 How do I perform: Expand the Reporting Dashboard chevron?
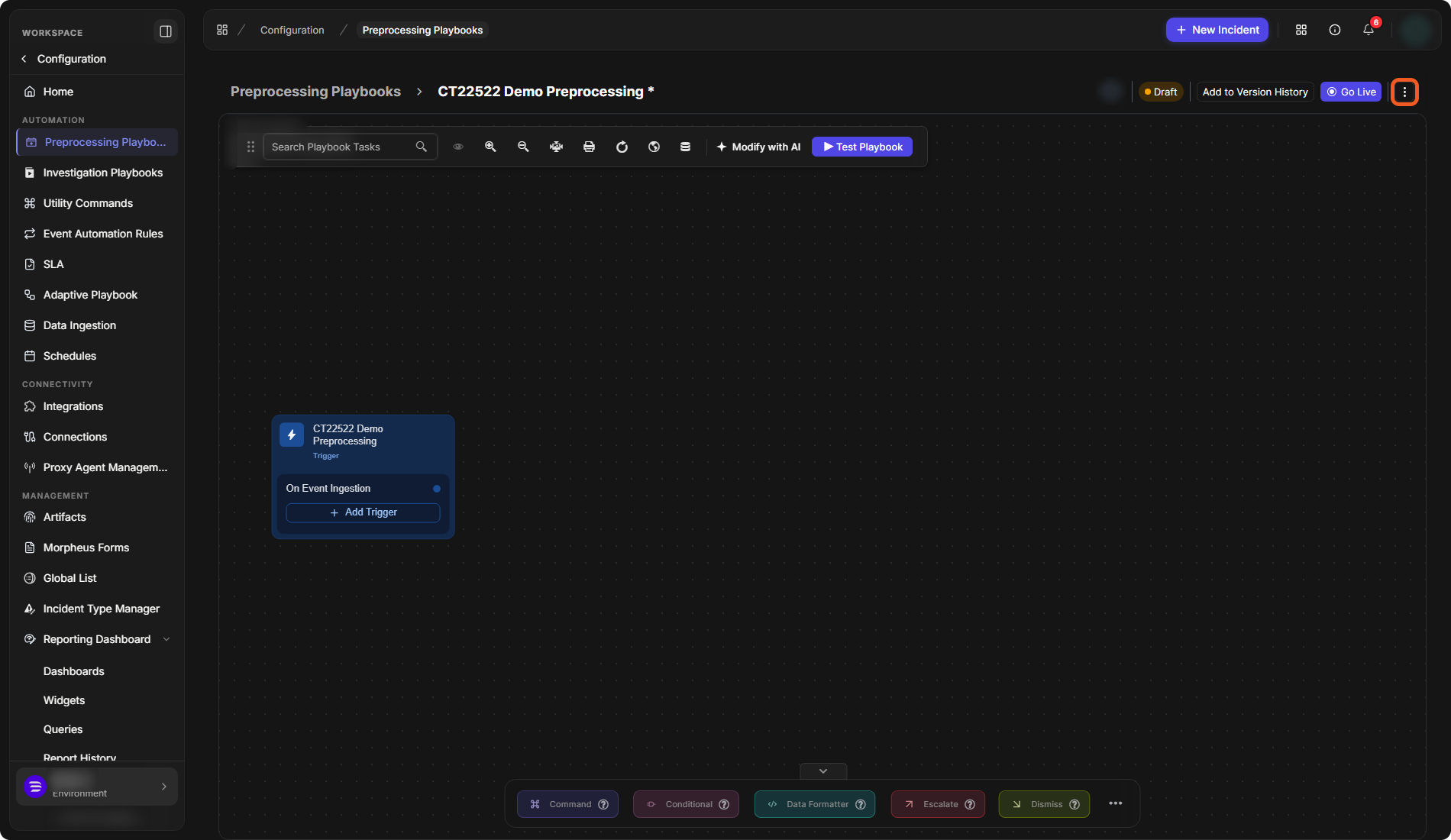pos(166,639)
